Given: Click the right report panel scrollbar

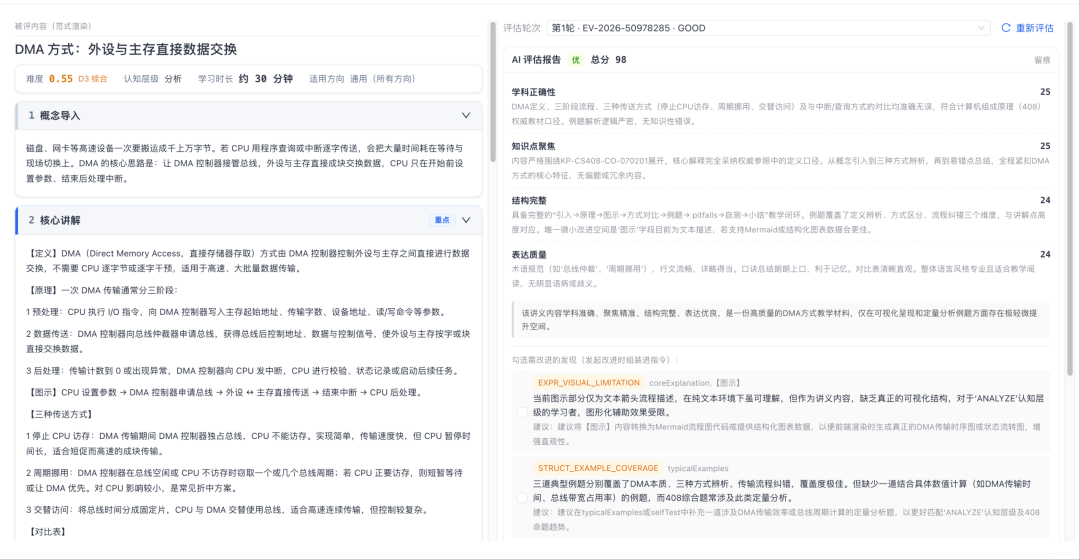Looking at the screenshot, I should [x=1070, y=200].
